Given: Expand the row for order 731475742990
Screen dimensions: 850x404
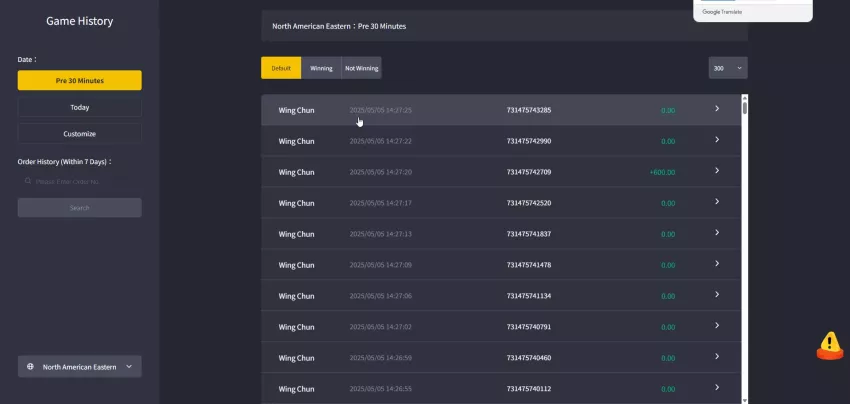Looking at the screenshot, I should [500, 141].
